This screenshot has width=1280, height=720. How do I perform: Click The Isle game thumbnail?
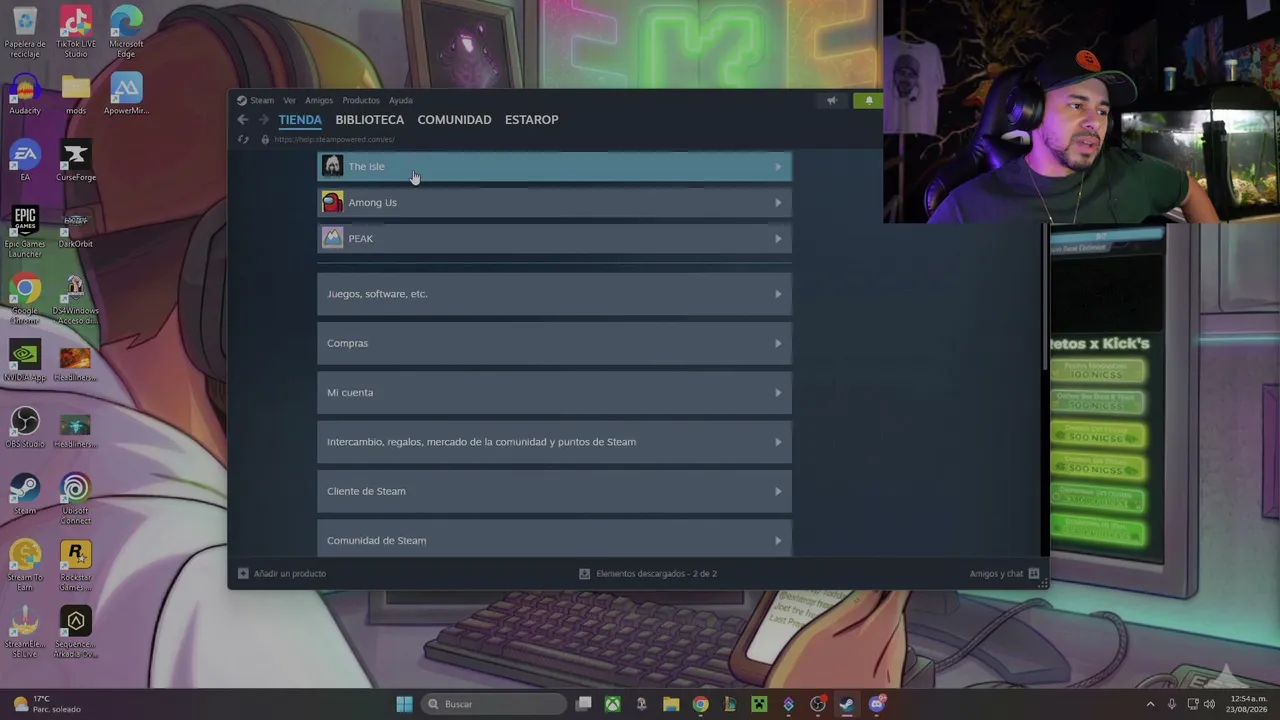[x=332, y=166]
